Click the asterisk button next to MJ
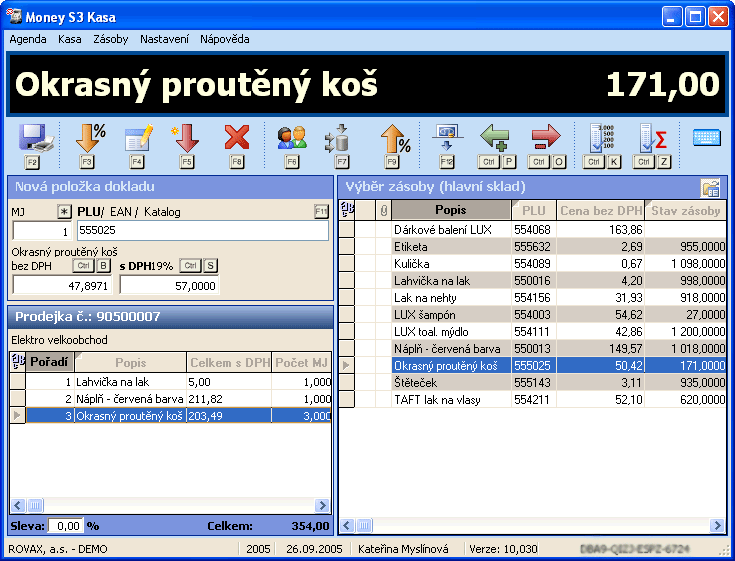Screen dimensions: 735x561 64,212
